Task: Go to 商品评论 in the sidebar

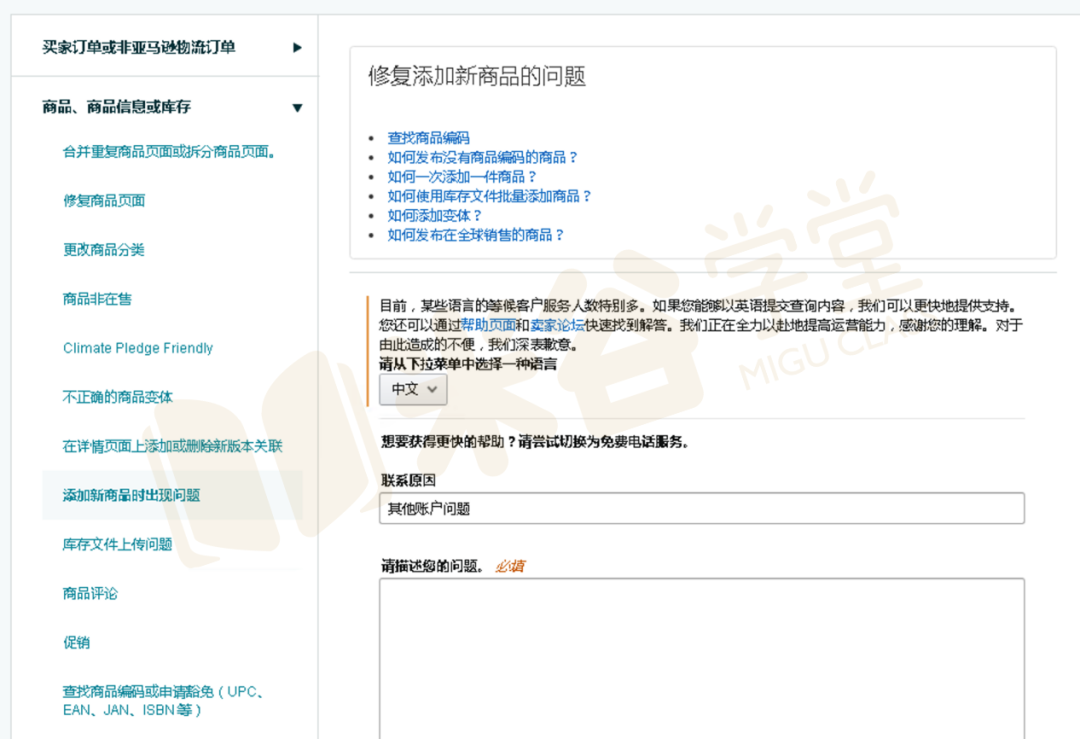Action: pos(90,593)
